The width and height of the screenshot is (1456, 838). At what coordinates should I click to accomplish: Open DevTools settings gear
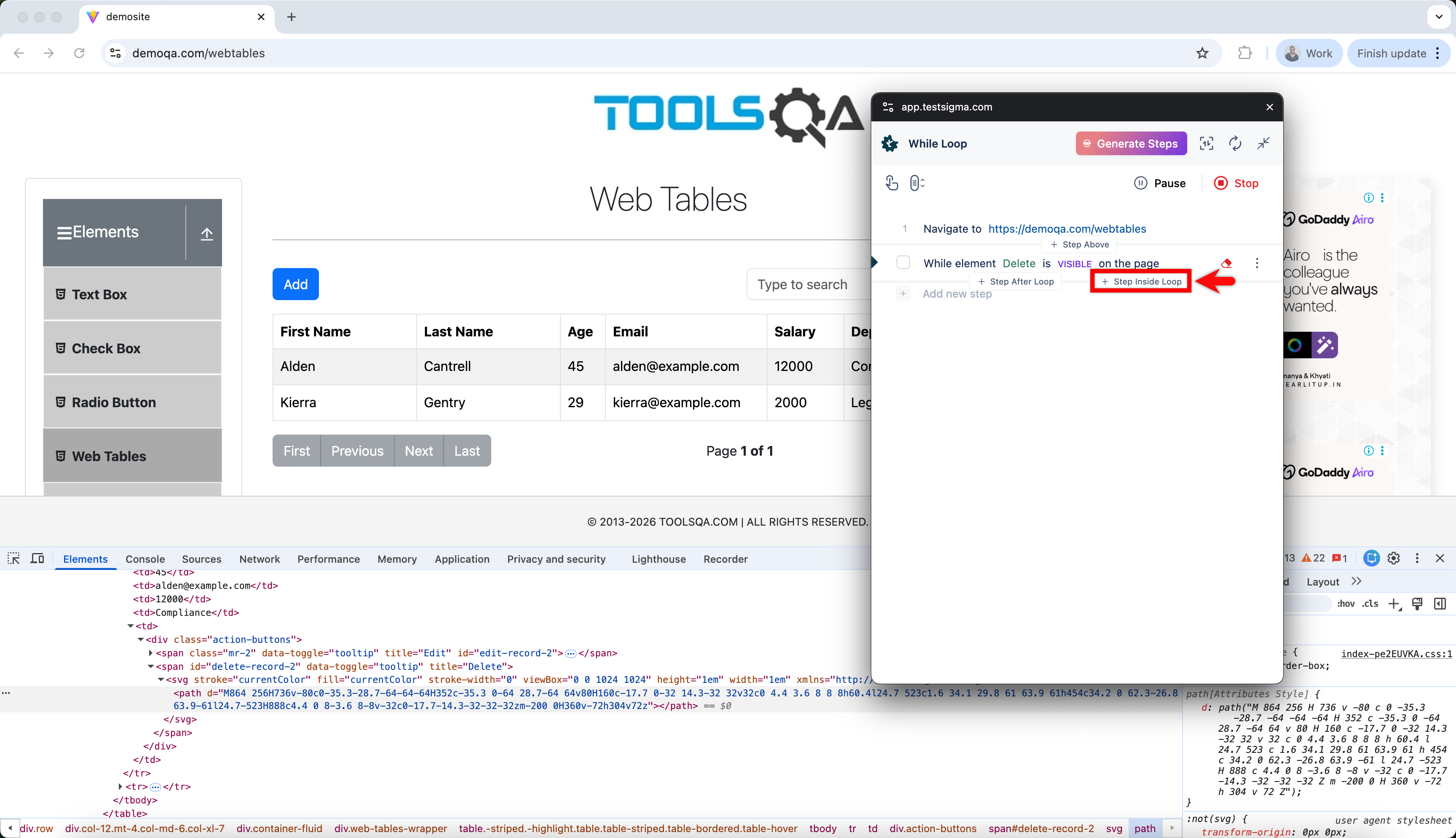1393,558
